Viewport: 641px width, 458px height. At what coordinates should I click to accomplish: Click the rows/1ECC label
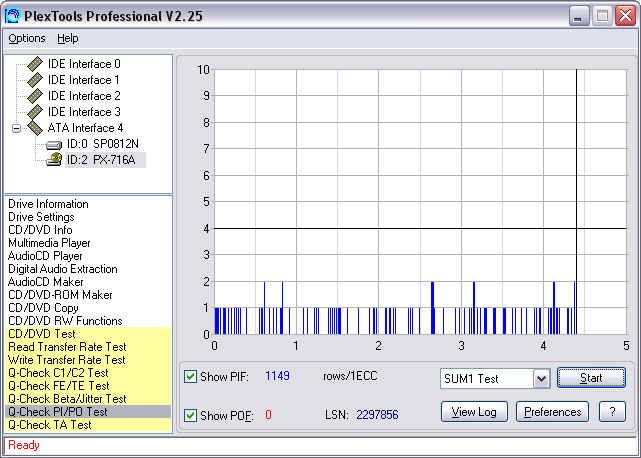[350, 376]
